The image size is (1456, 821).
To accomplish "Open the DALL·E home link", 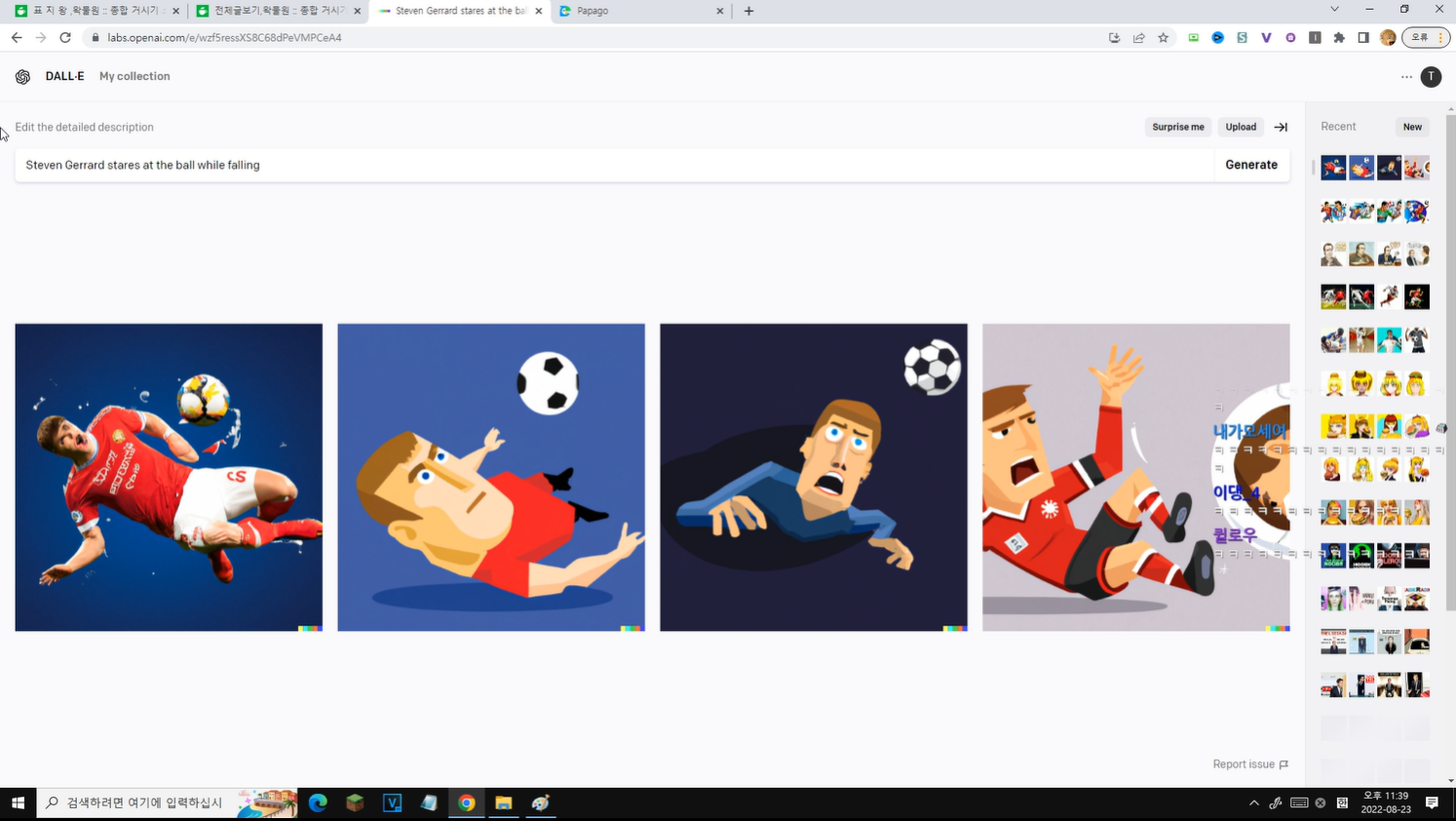I will tap(64, 76).
